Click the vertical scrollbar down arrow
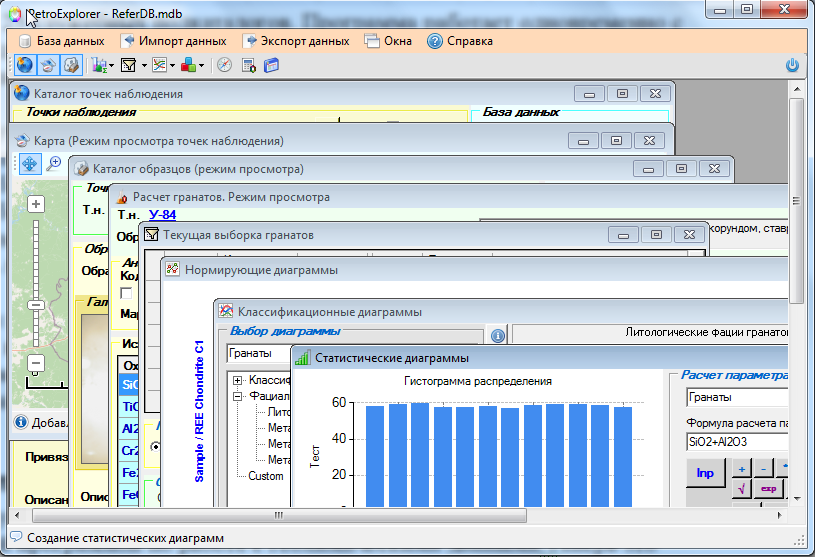 (796, 499)
